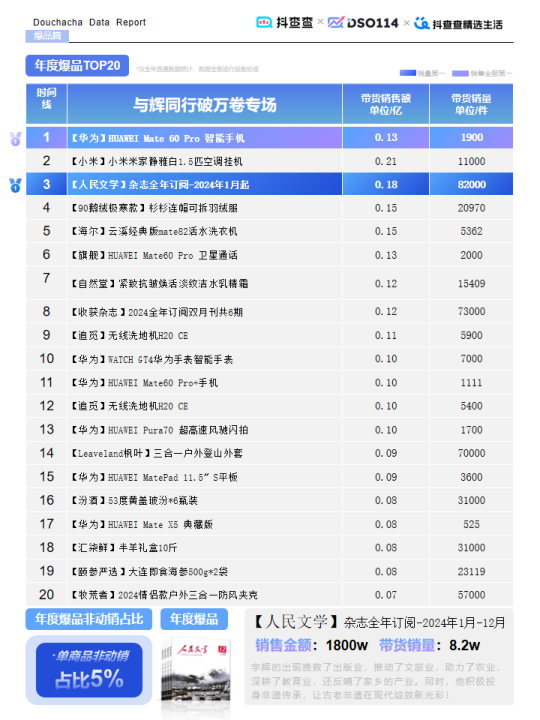Select row 汾酒 53度黄盖玻汾*6瓶装
This screenshot has width=540, height=720.
[x=270, y=501]
